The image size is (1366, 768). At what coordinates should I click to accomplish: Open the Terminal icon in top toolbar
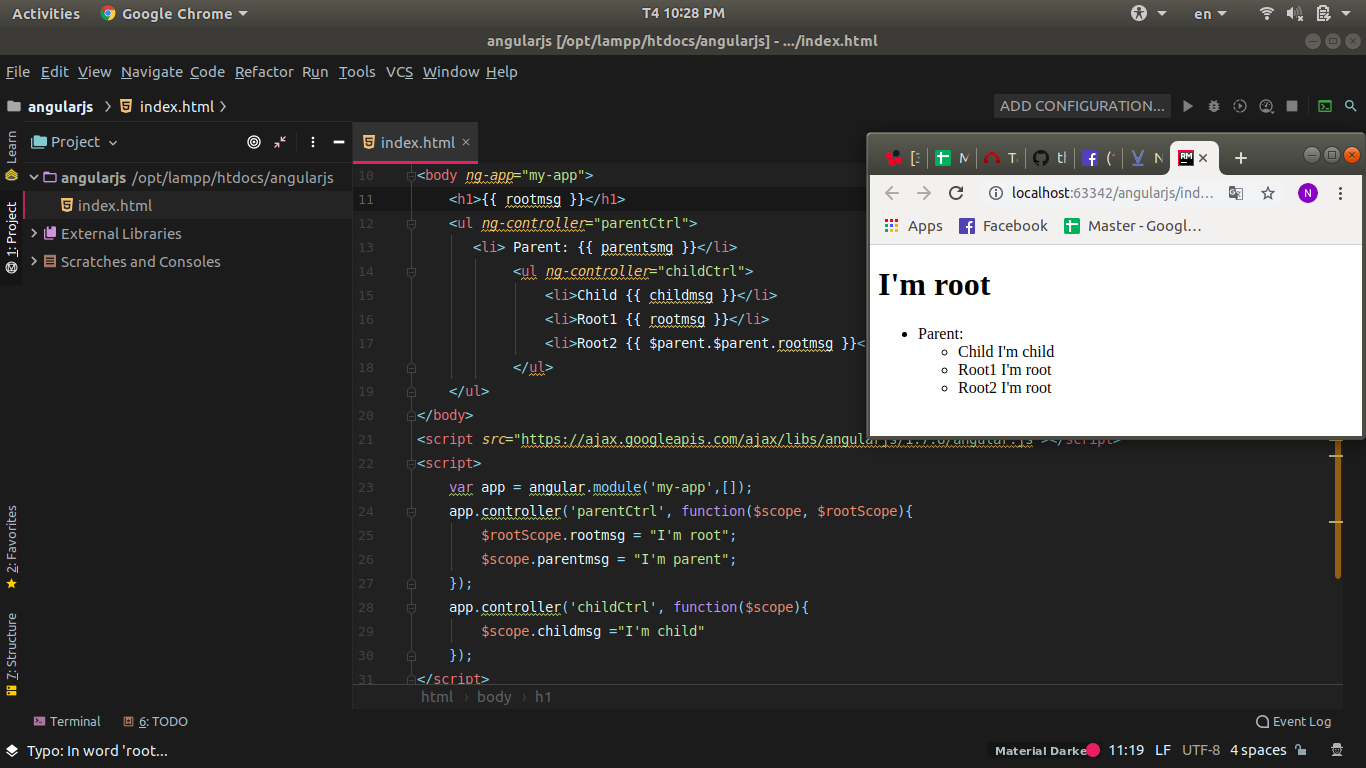(1325, 106)
